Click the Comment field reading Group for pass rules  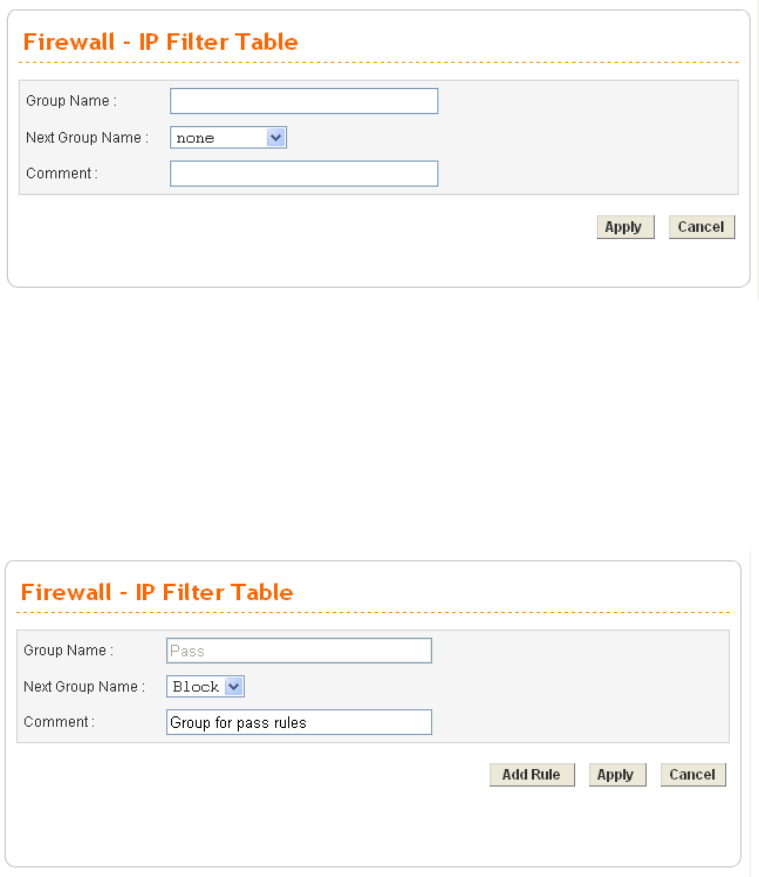299,722
